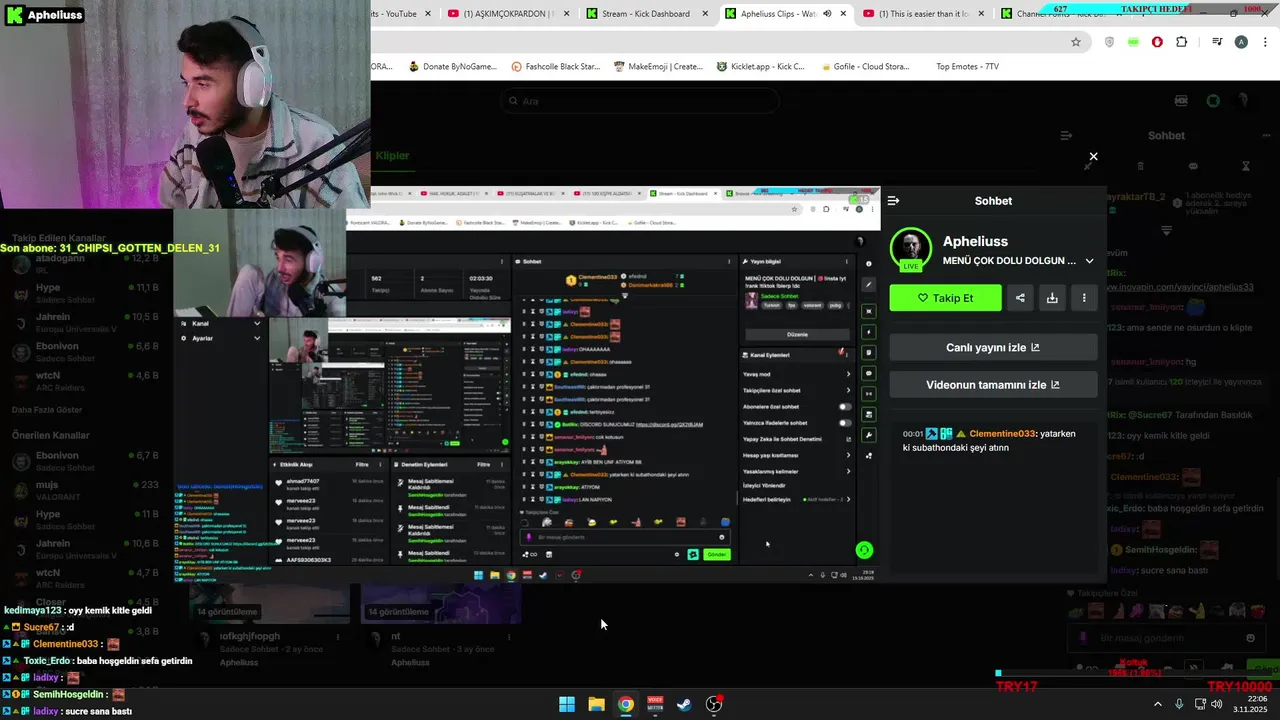Click the red Opera-style extension icon
The image size is (1280, 720).
(1157, 42)
